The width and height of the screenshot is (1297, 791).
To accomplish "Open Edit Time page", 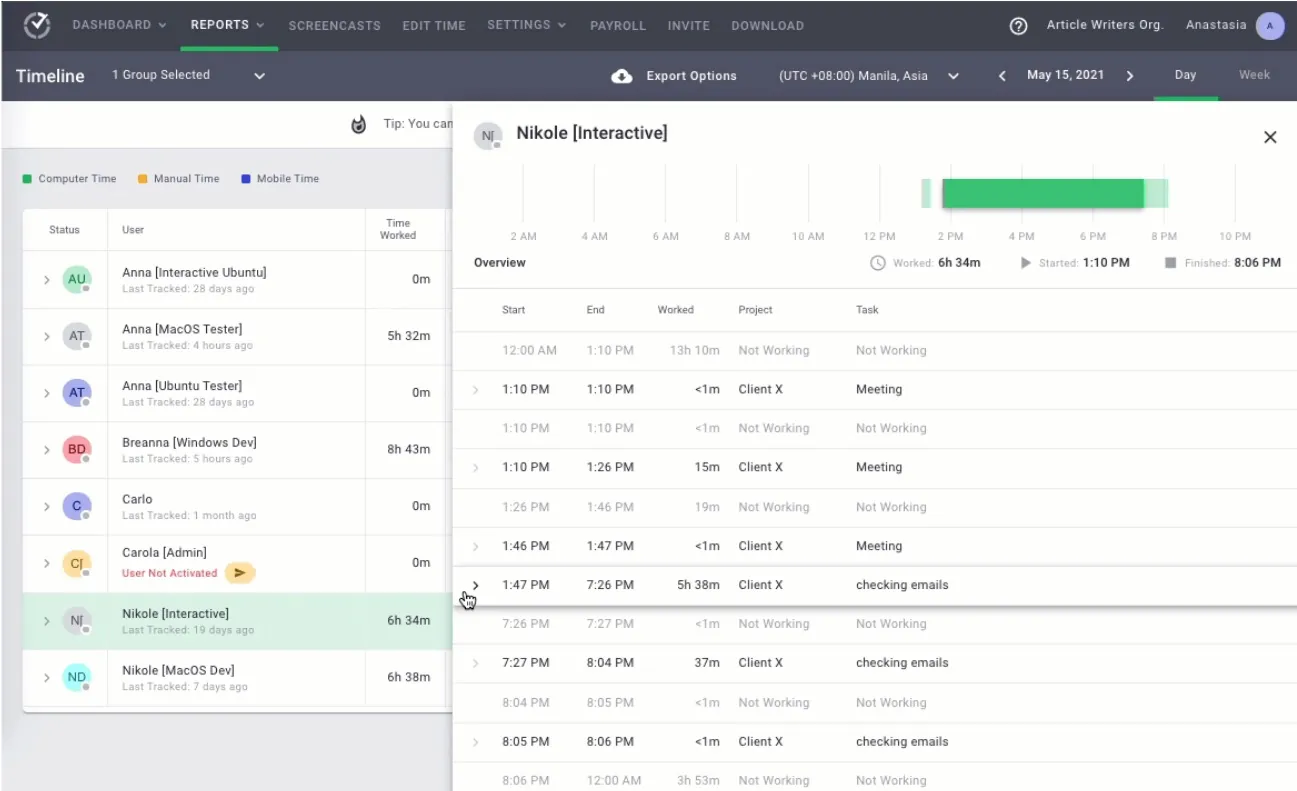I will tap(434, 26).
